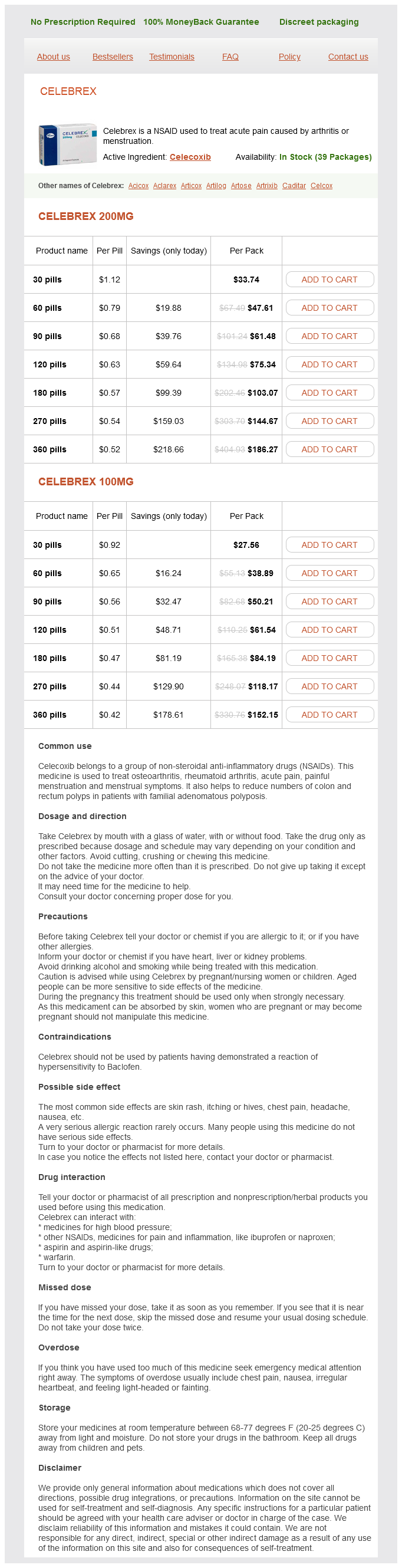Screen dimensions: 402x1568
Task: Add 30 pills of Celebrex 200mg to cart
Action: pos(329,280)
